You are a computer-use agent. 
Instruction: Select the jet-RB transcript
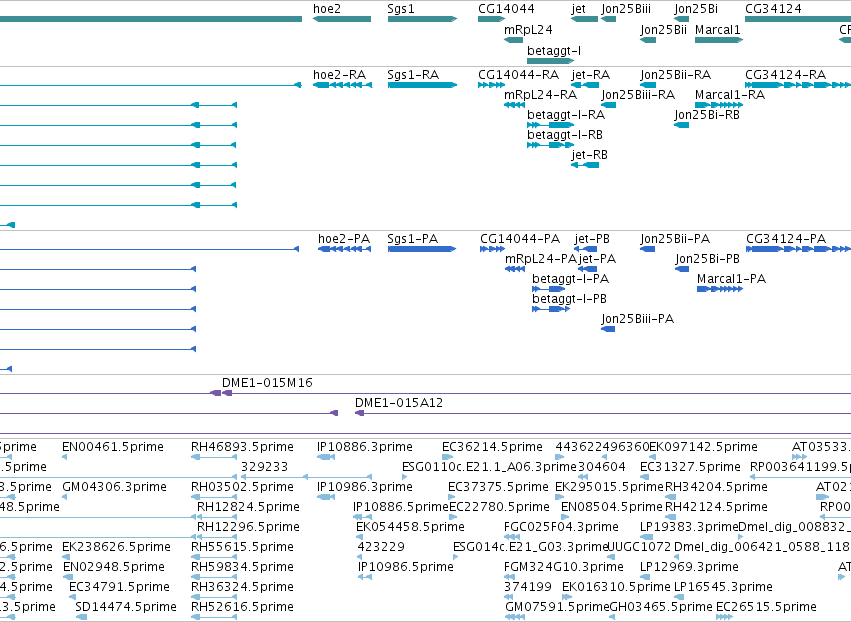pos(585,165)
